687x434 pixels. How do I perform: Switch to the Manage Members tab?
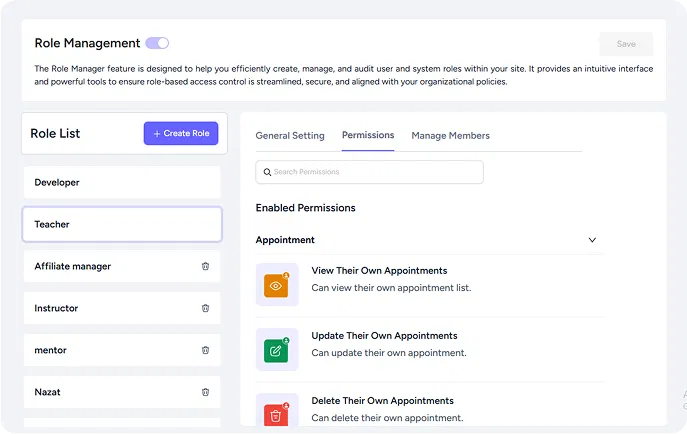pos(450,136)
